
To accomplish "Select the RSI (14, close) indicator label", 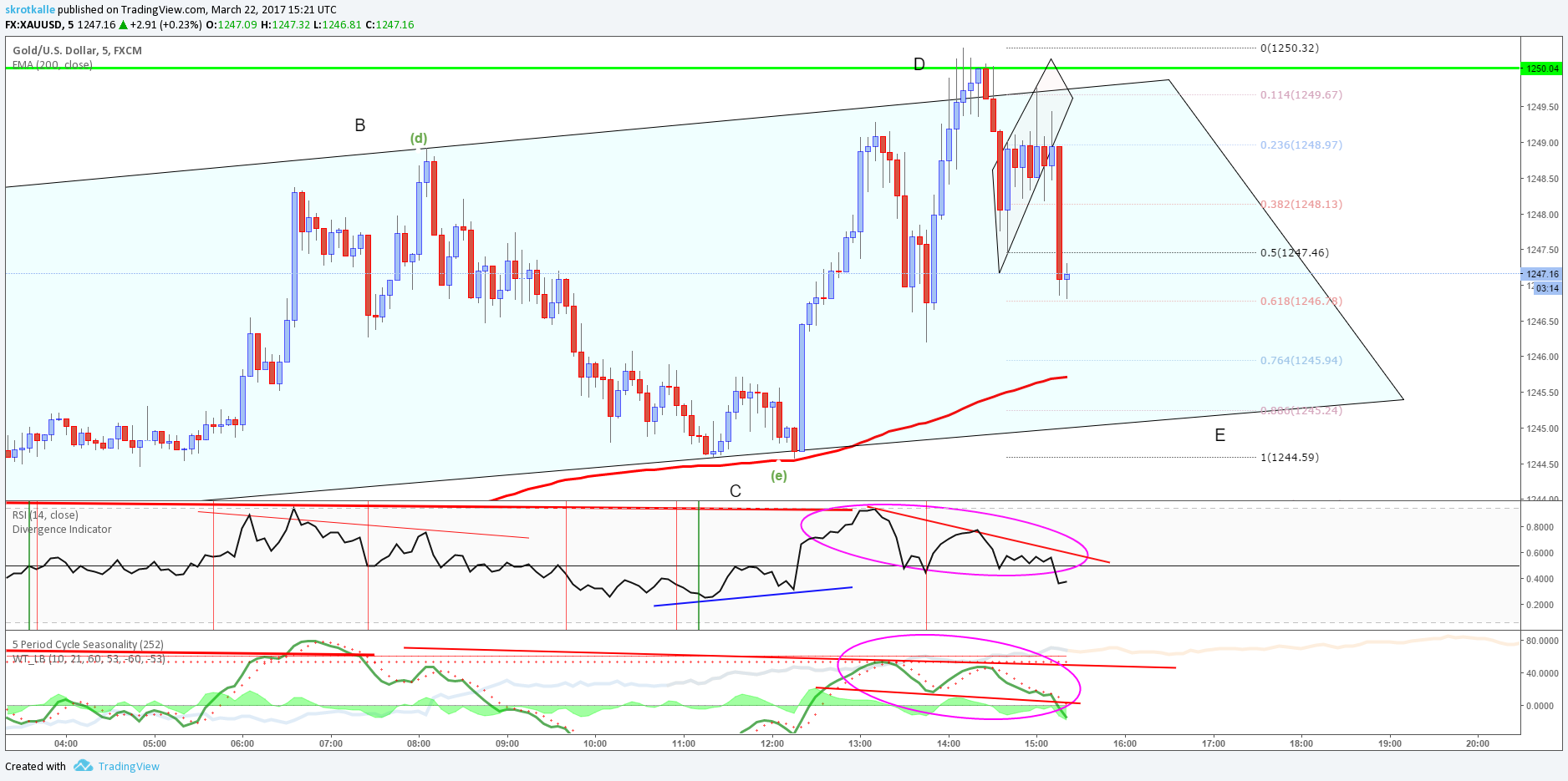I will point(45,515).
